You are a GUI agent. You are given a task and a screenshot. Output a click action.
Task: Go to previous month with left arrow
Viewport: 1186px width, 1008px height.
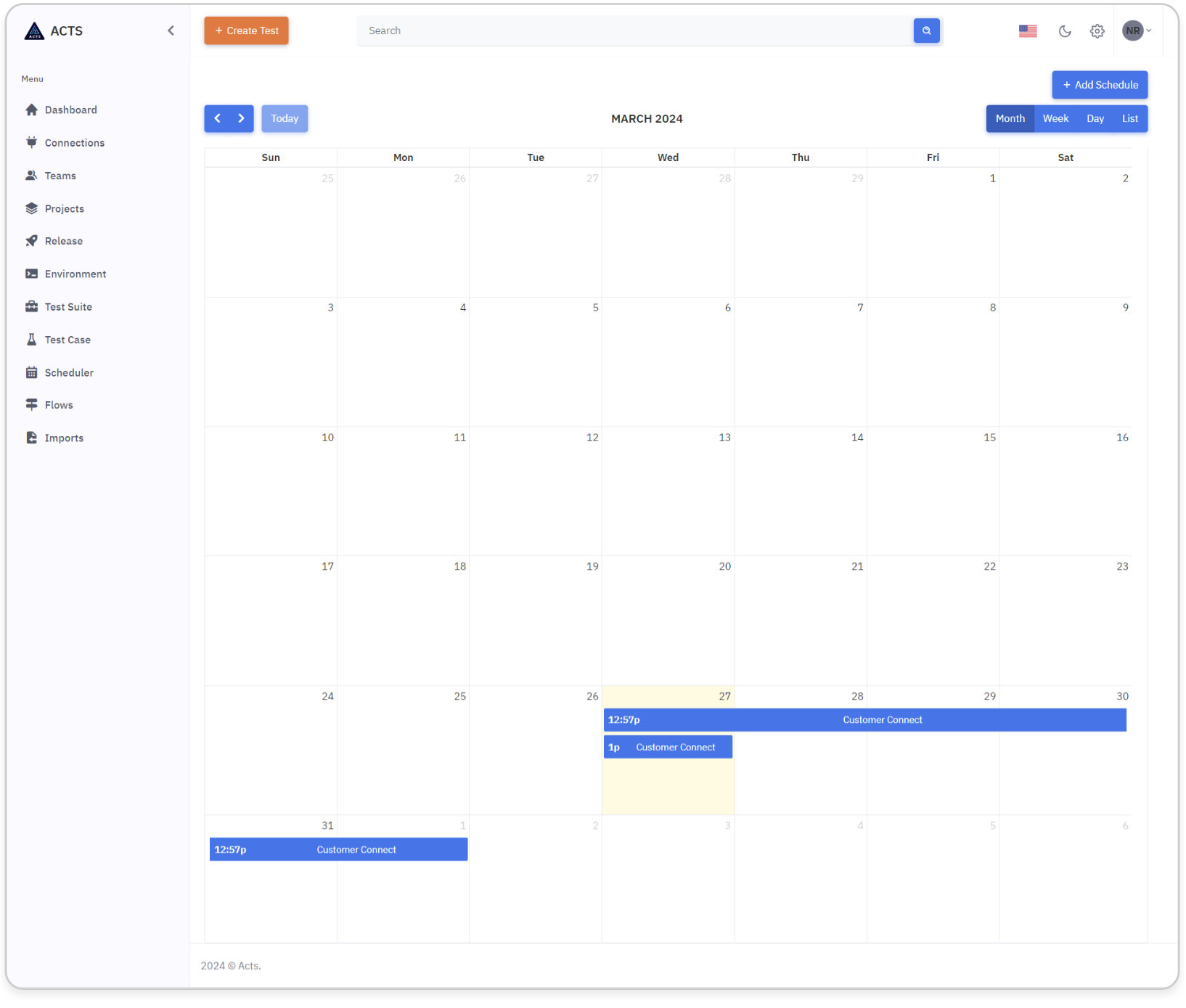[217, 118]
